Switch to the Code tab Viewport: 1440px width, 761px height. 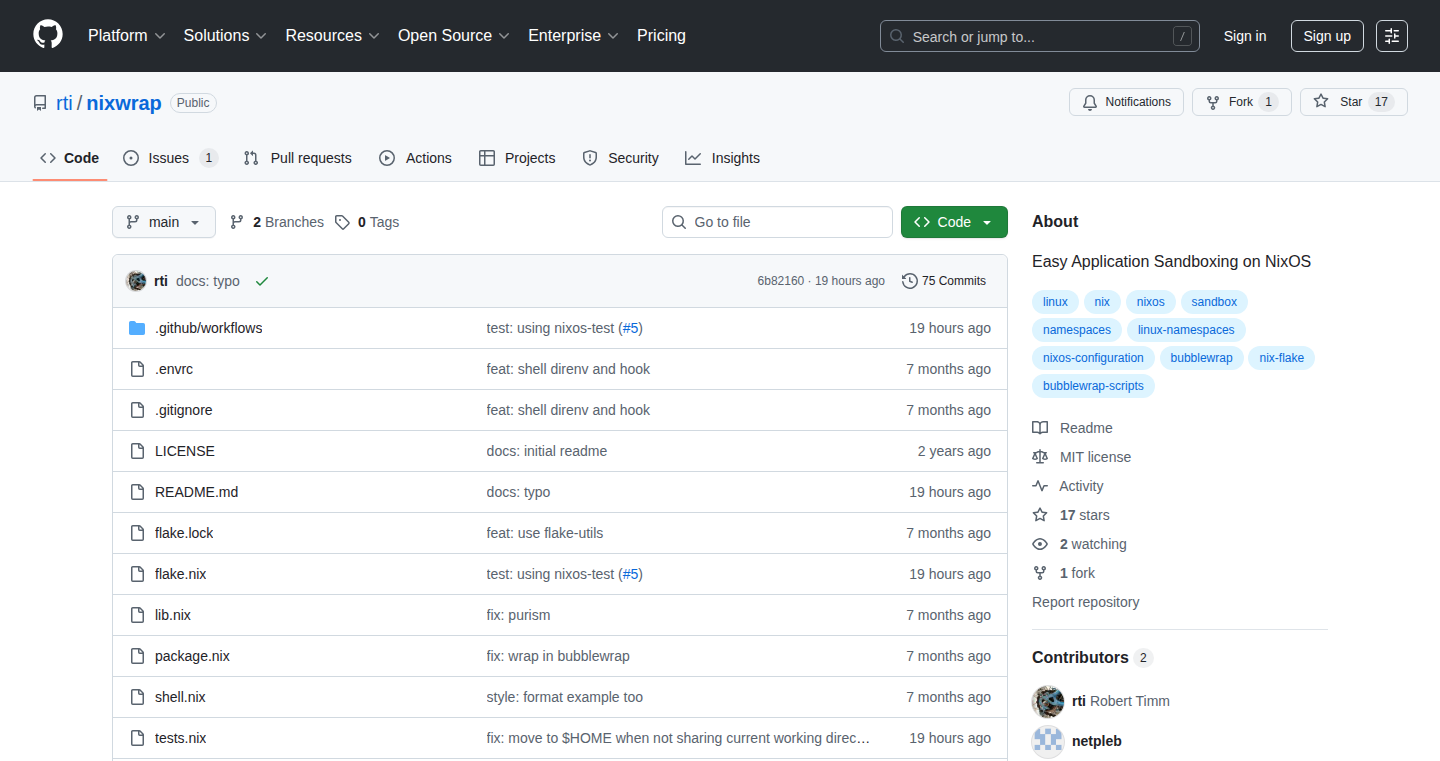coord(70,158)
